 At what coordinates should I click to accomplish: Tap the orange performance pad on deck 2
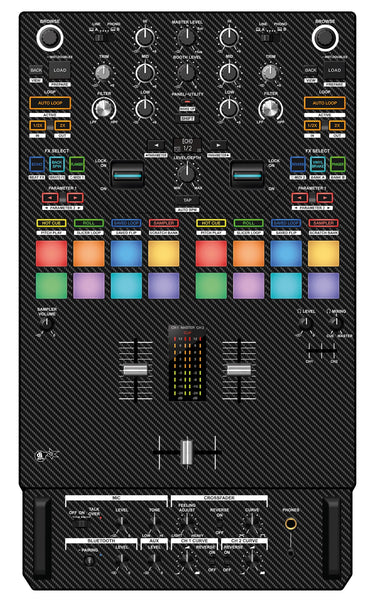click(x=248, y=254)
